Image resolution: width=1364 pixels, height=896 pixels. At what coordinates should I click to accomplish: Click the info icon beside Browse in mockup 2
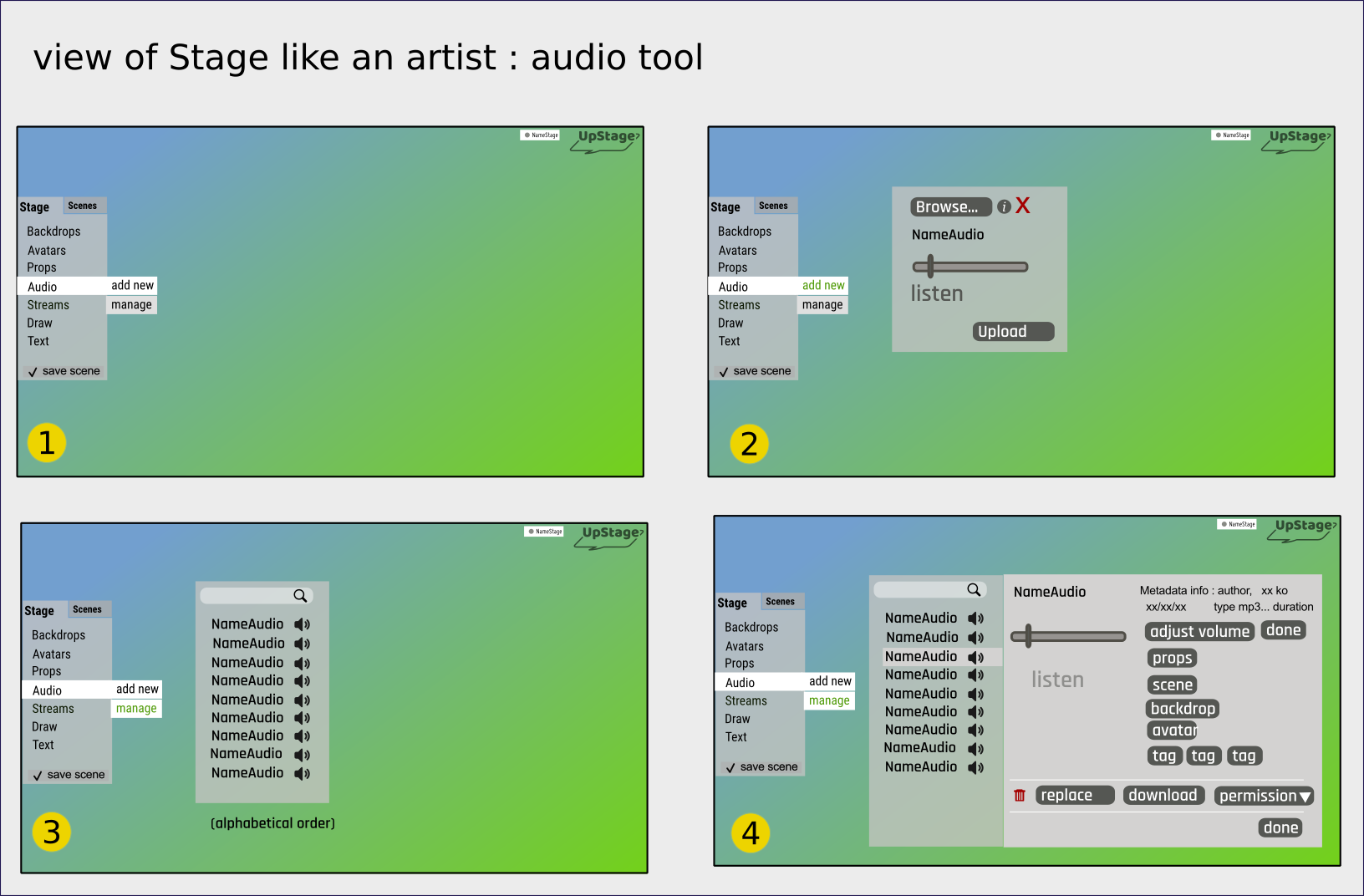(x=1004, y=206)
